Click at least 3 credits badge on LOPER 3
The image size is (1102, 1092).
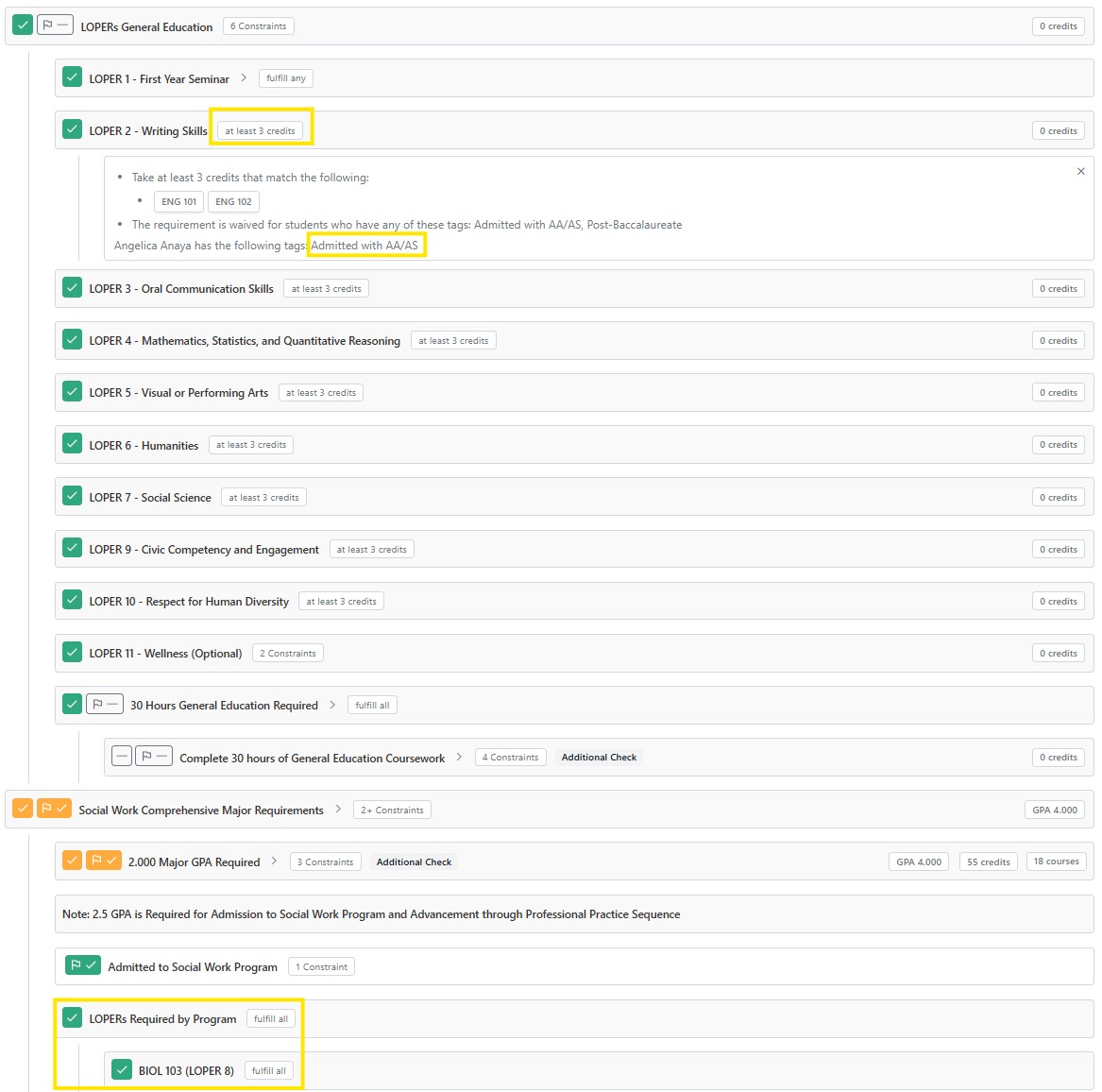tap(326, 288)
